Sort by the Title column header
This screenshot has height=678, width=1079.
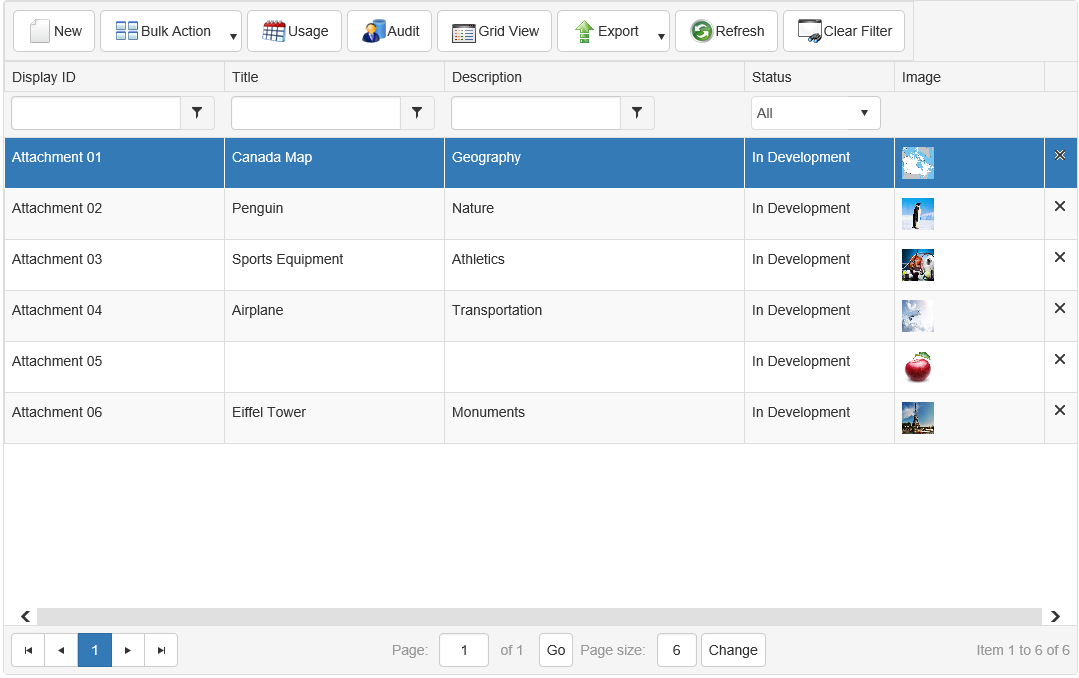pos(245,77)
